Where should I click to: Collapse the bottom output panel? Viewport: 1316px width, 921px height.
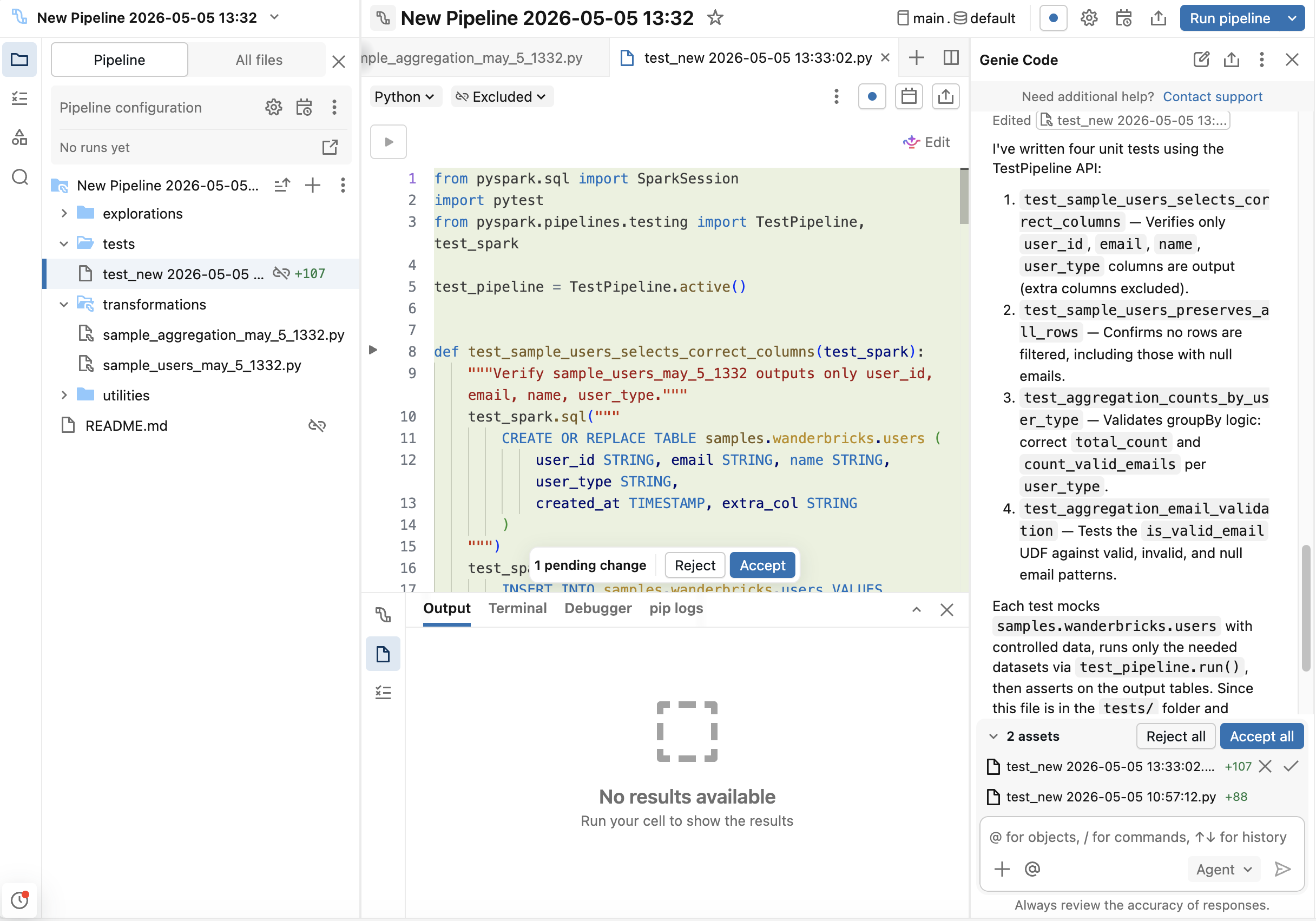[x=916, y=609]
